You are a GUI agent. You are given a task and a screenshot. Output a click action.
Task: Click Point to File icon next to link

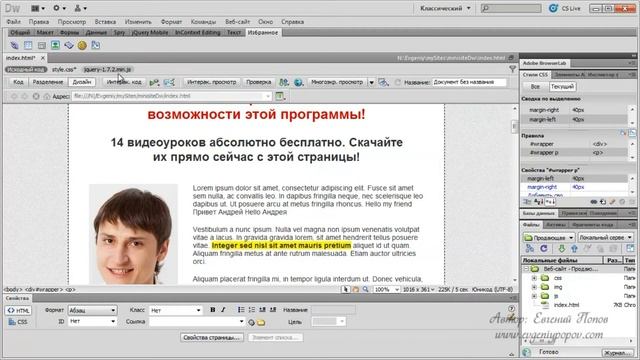pyautogui.click(x=251, y=322)
